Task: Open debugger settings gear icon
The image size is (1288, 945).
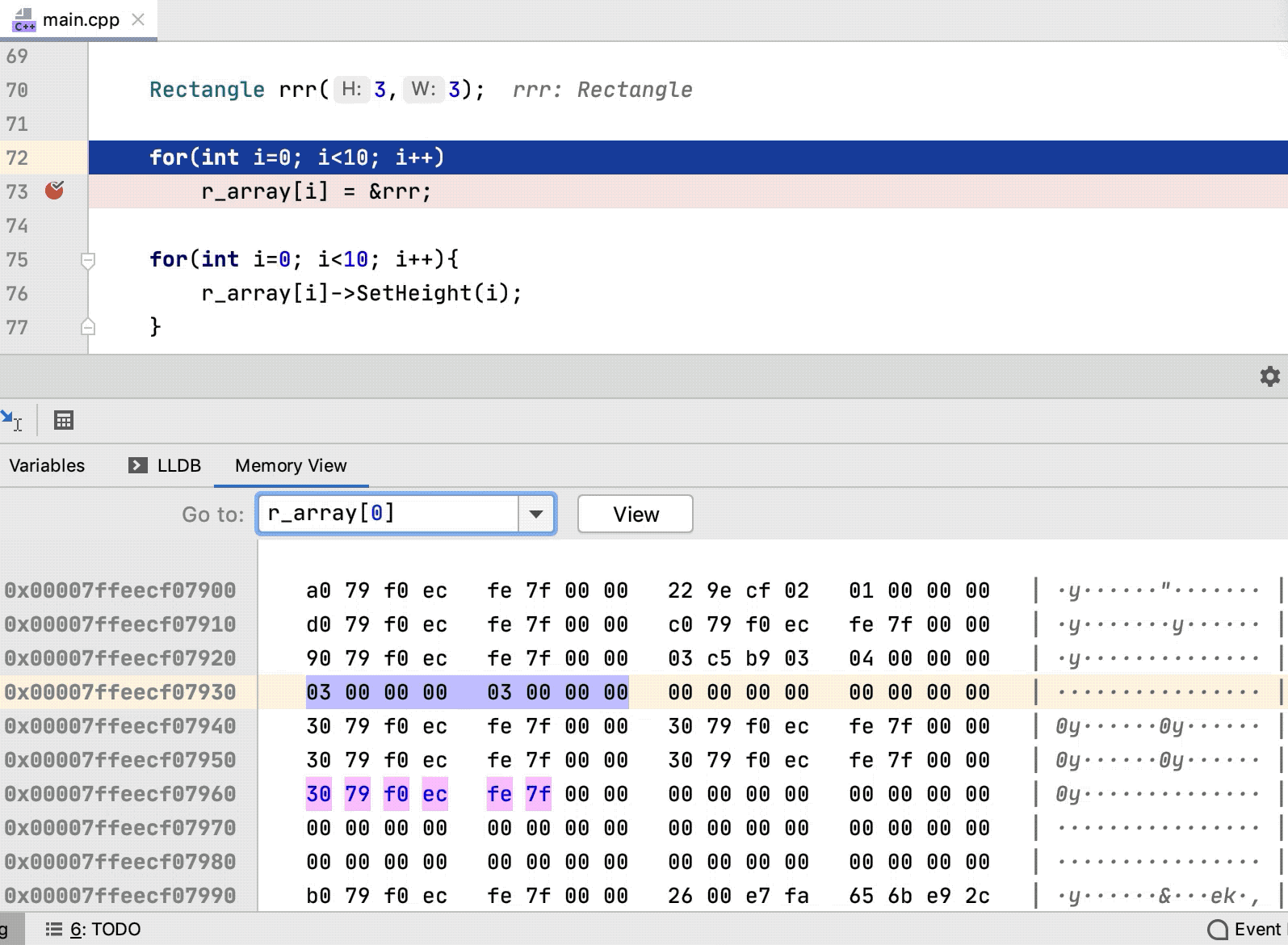Action: (x=1269, y=376)
